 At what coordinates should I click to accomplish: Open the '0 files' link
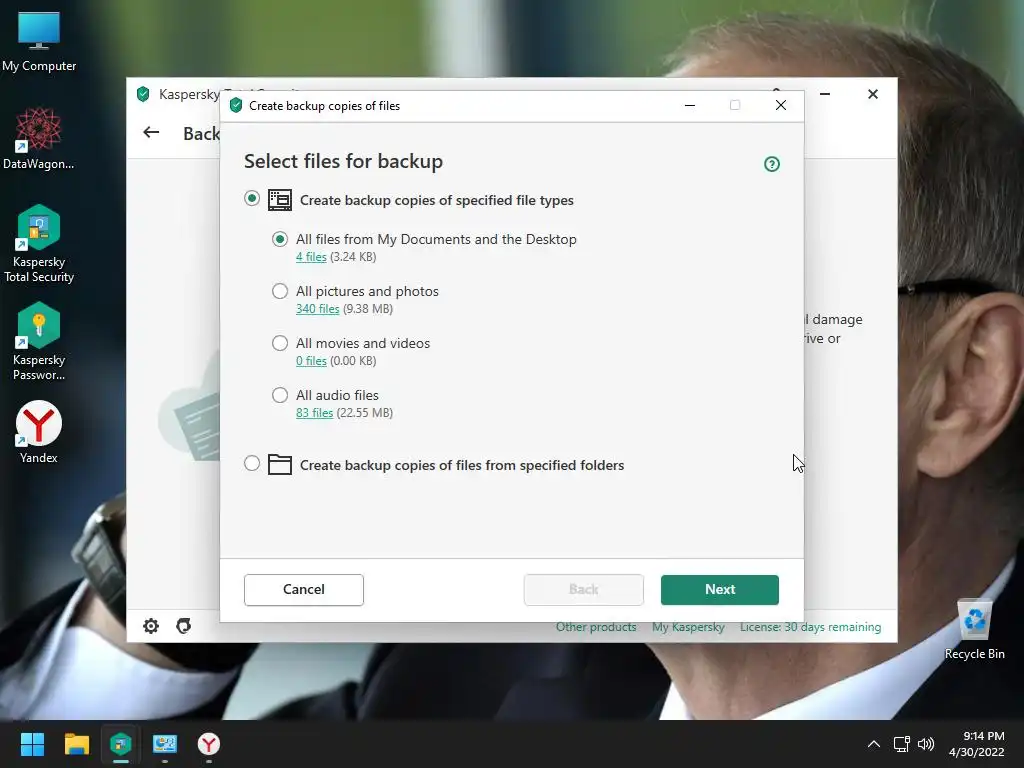pos(311,360)
